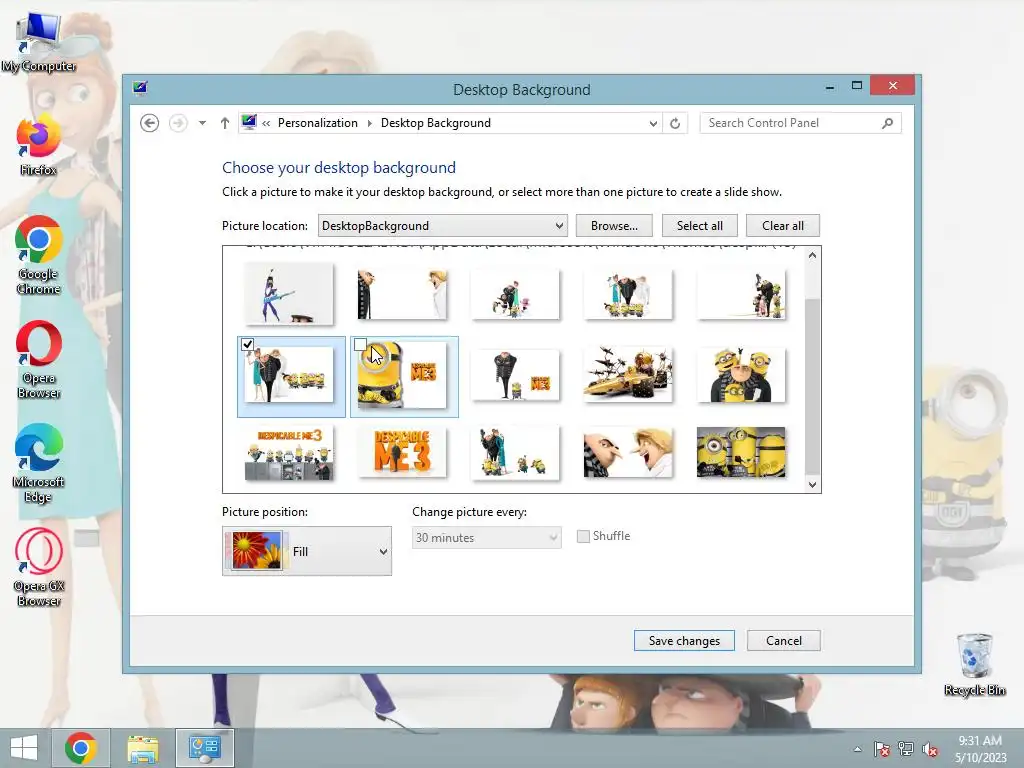Select Gru and Dru face-to-face thumbnail
The width and height of the screenshot is (1024, 768).
628,453
